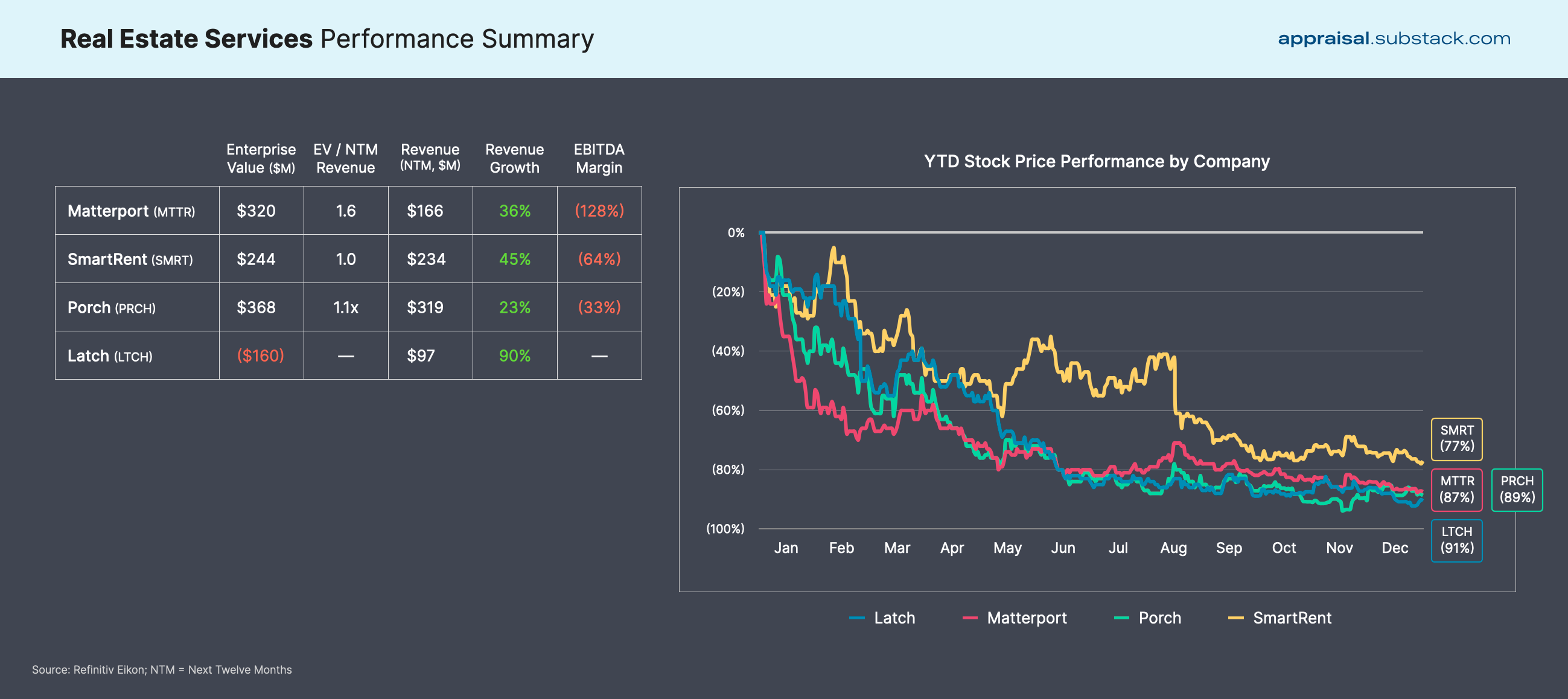Click the (80%) y-axis label
Screen dimensions: 1568x699
[728, 470]
